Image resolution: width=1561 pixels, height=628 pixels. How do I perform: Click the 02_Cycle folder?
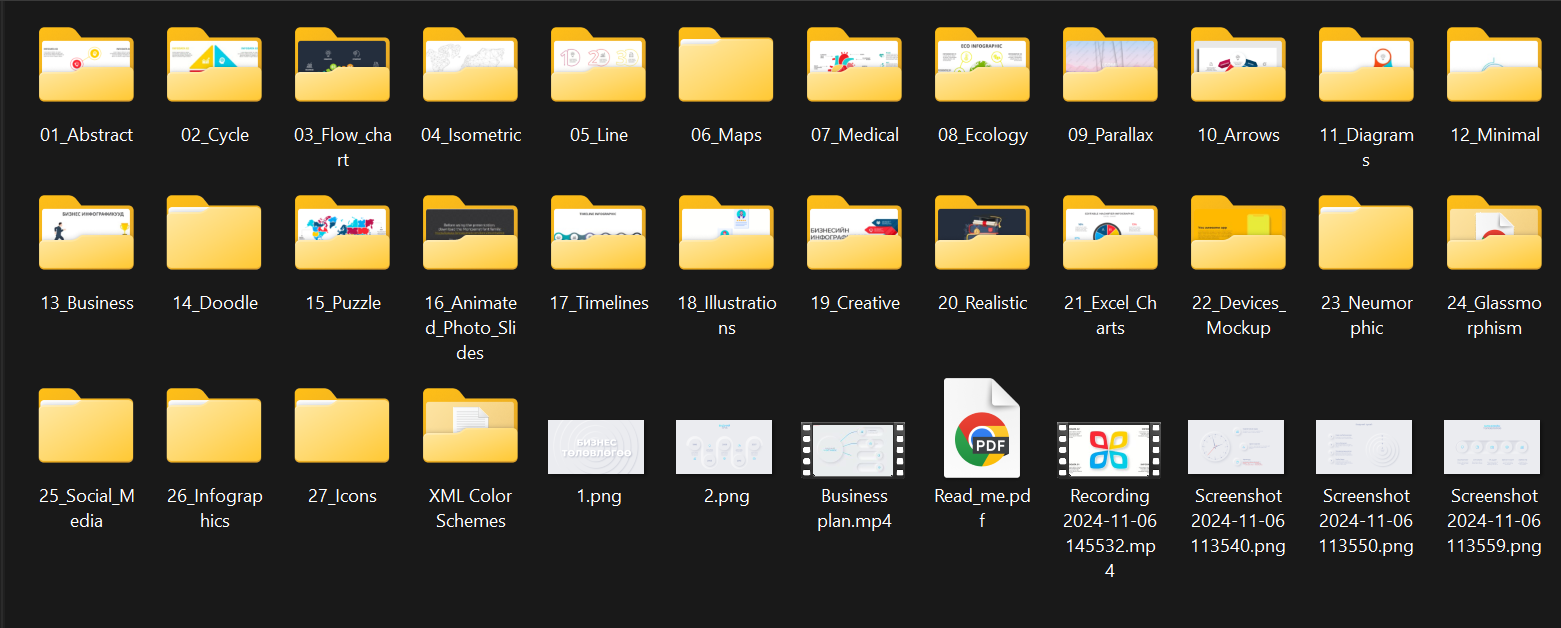(214, 66)
